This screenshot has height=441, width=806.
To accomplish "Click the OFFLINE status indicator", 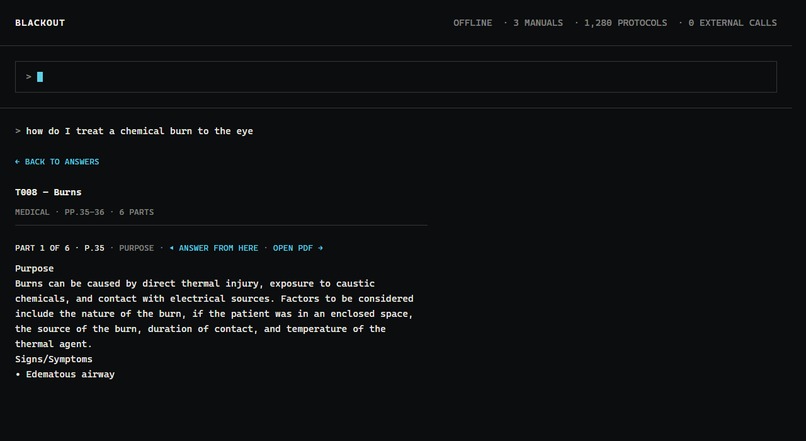I will click(472, 23).
